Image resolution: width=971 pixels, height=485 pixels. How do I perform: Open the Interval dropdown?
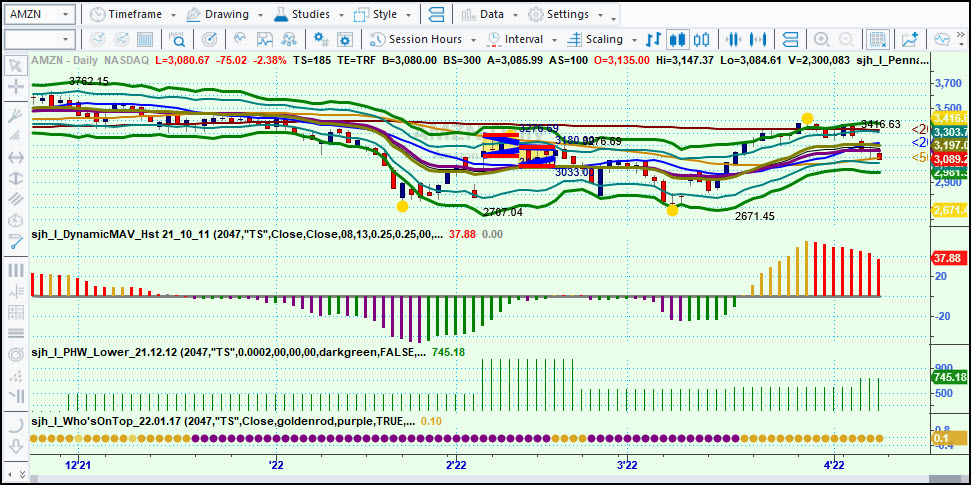click(521, 40)
